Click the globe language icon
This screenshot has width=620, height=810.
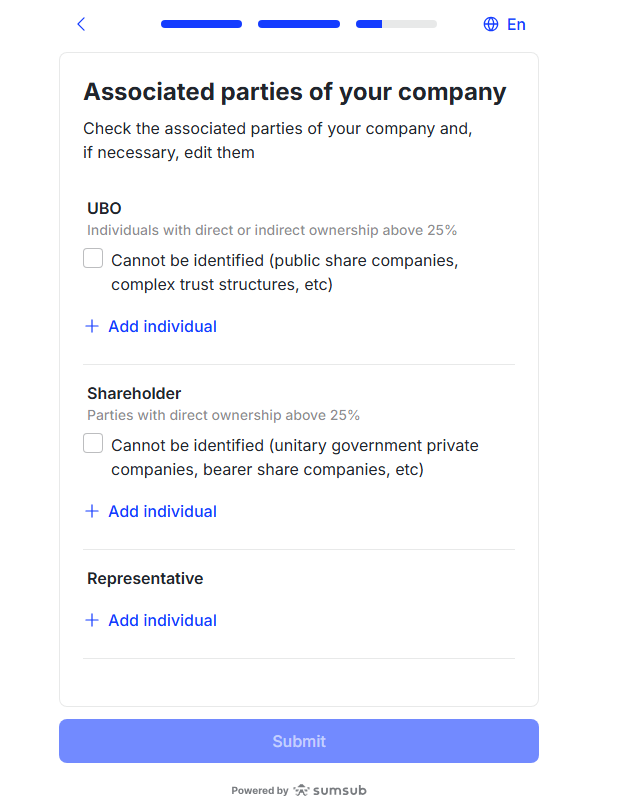pos(491,24)
